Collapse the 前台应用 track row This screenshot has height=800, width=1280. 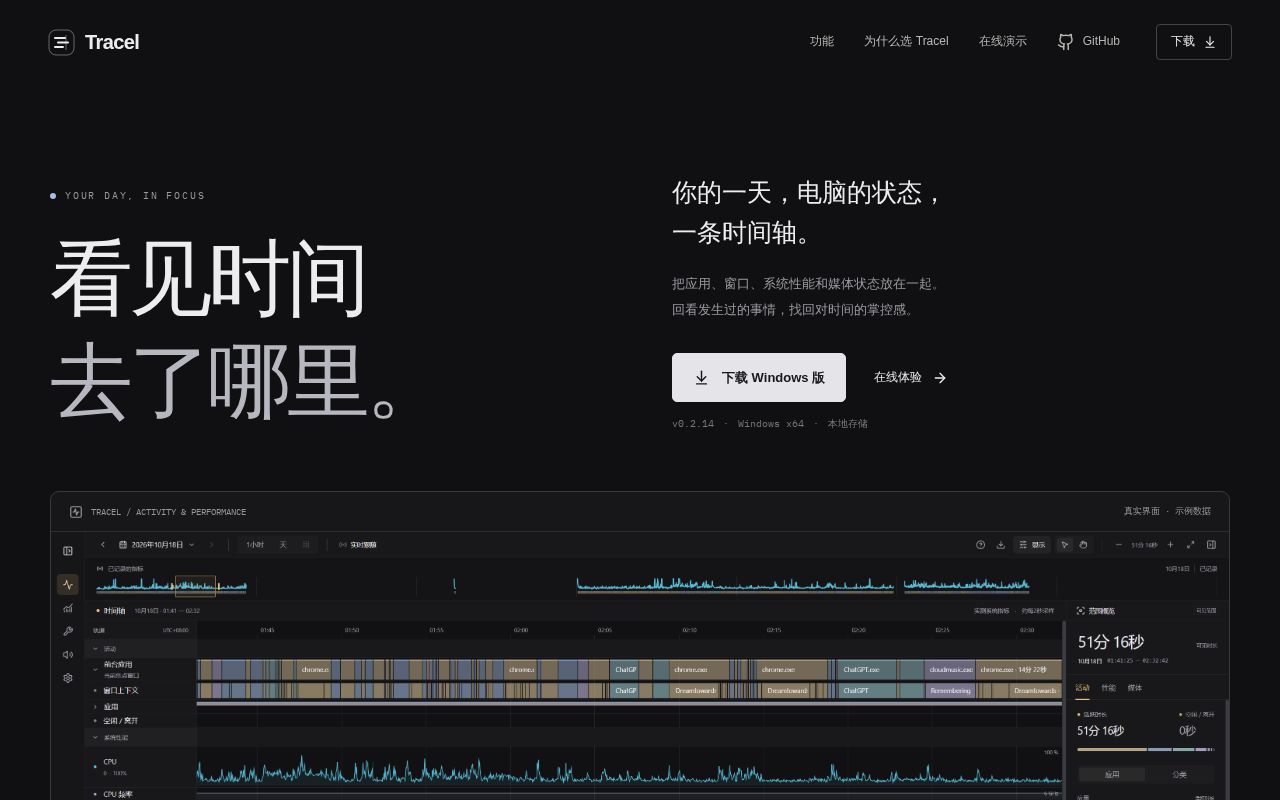[x=96, y=669]
